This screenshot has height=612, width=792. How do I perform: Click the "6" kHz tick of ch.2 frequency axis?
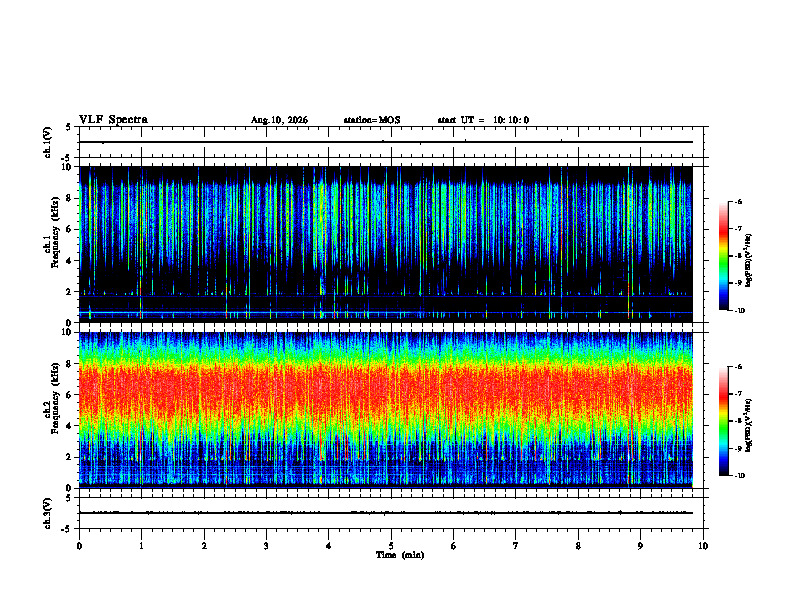point(71,395)
